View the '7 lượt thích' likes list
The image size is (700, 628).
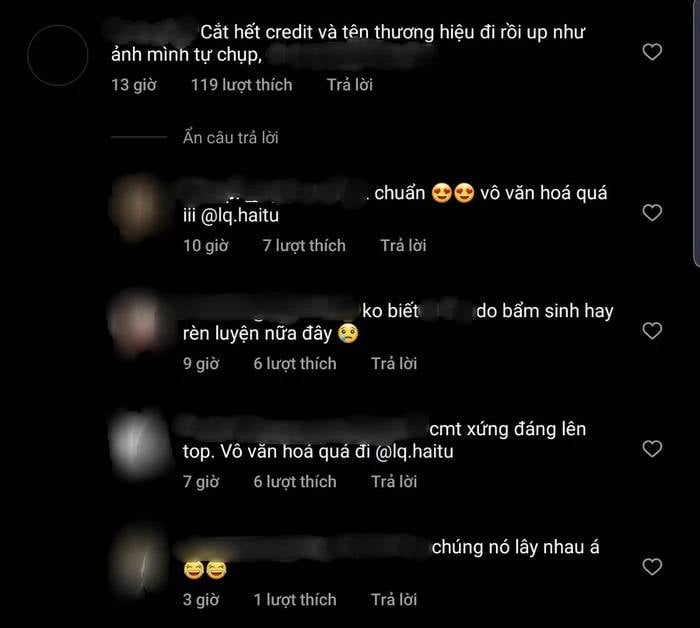coord(304,245)
